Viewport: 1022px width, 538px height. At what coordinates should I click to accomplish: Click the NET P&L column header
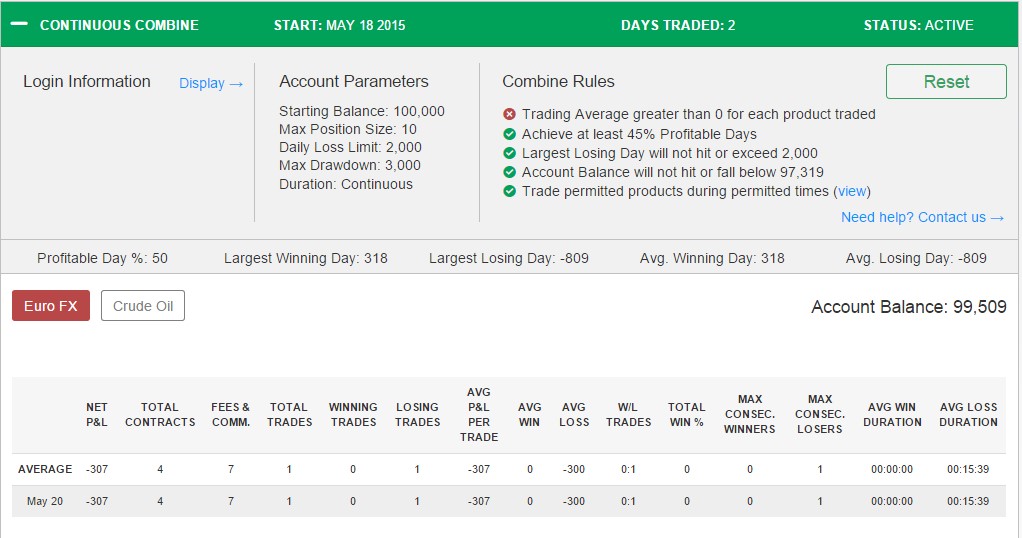click(96, 414)
